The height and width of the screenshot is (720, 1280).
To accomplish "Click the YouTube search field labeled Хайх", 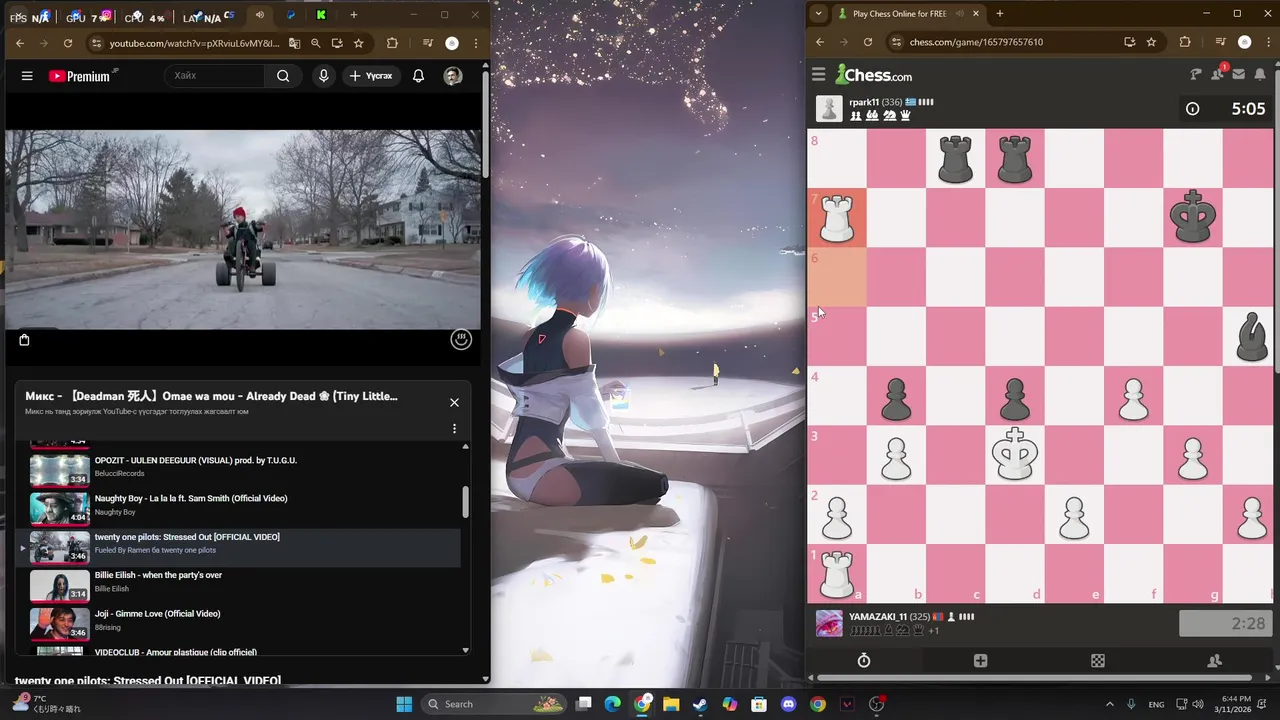I will click(x=215, y=76).
